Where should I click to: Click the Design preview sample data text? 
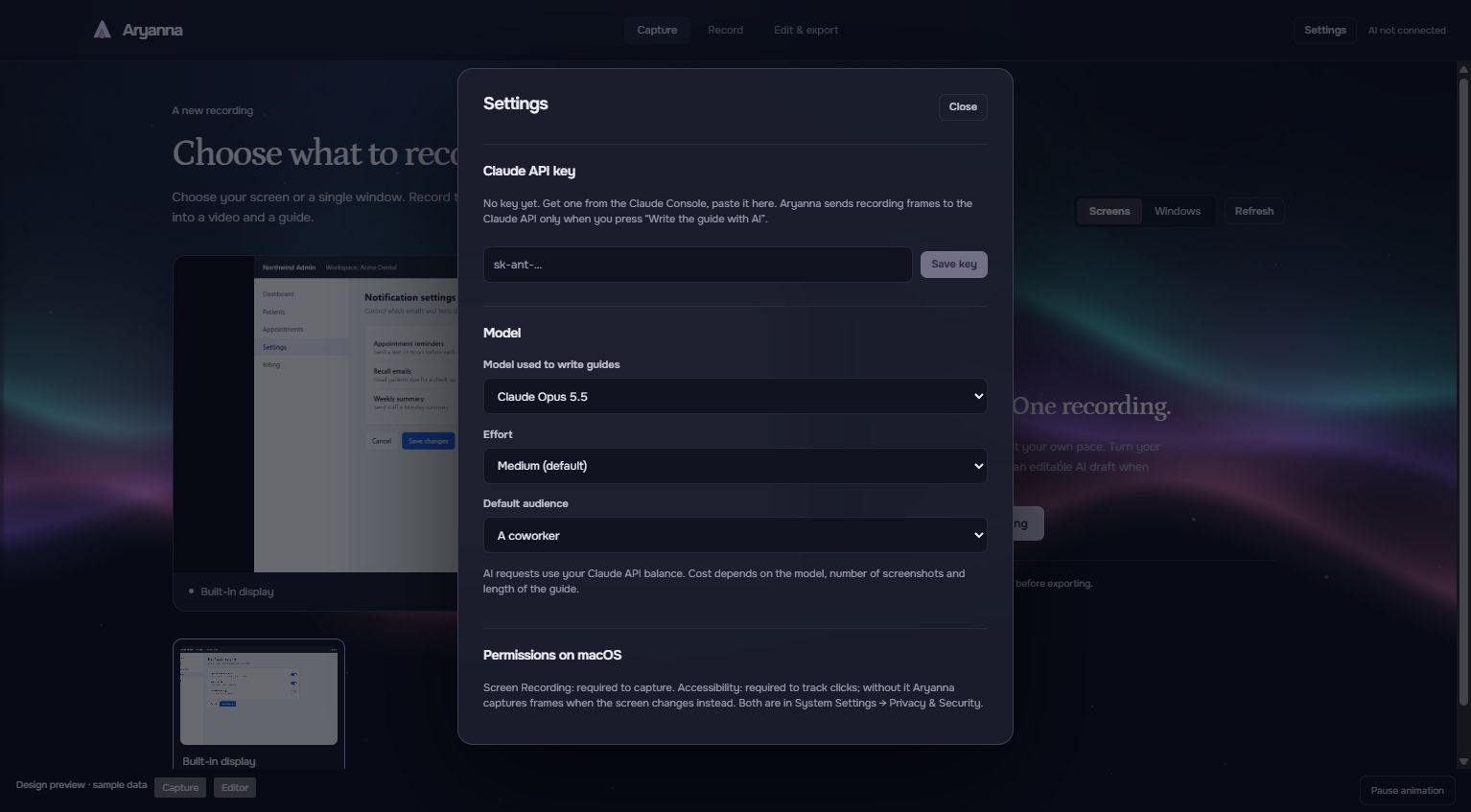82,785
